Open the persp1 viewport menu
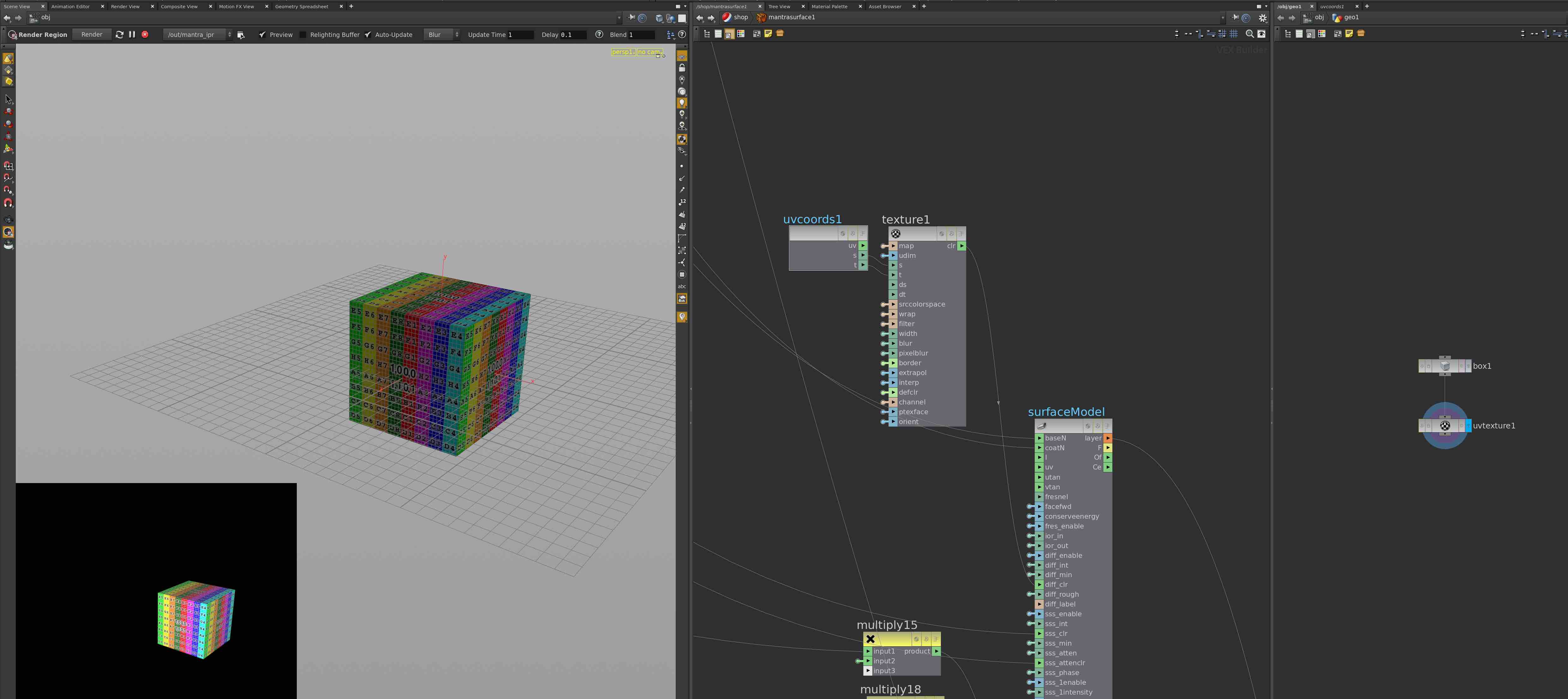 point(622,52)
